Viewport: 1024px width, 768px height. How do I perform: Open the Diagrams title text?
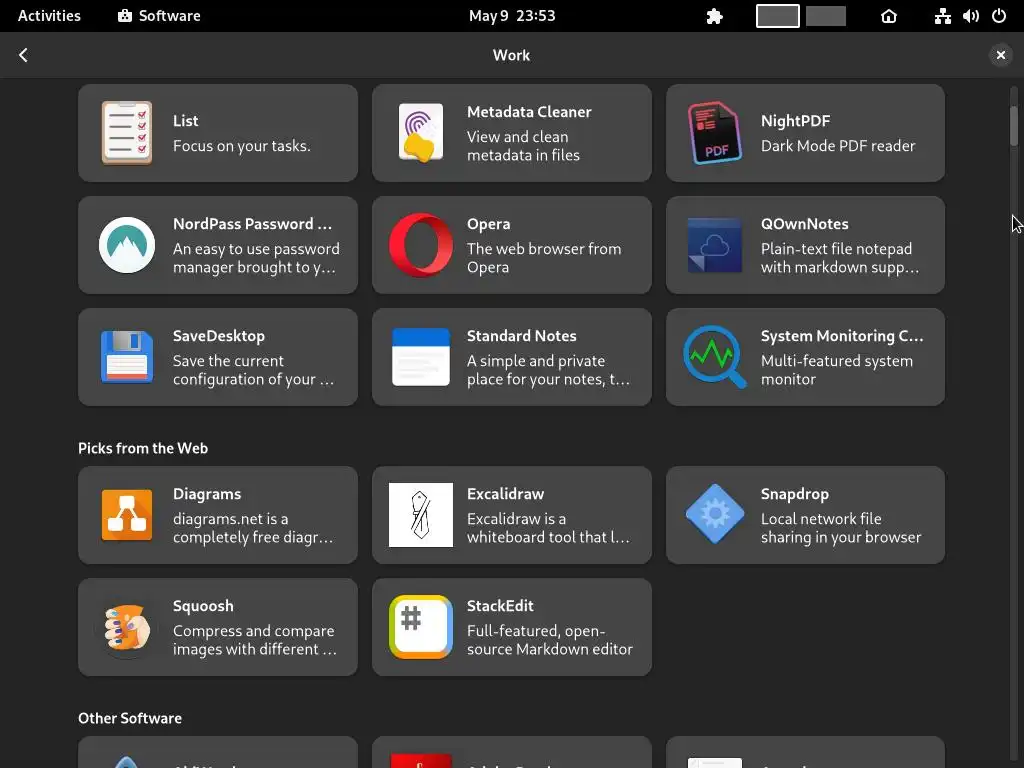tap(207, 494)
